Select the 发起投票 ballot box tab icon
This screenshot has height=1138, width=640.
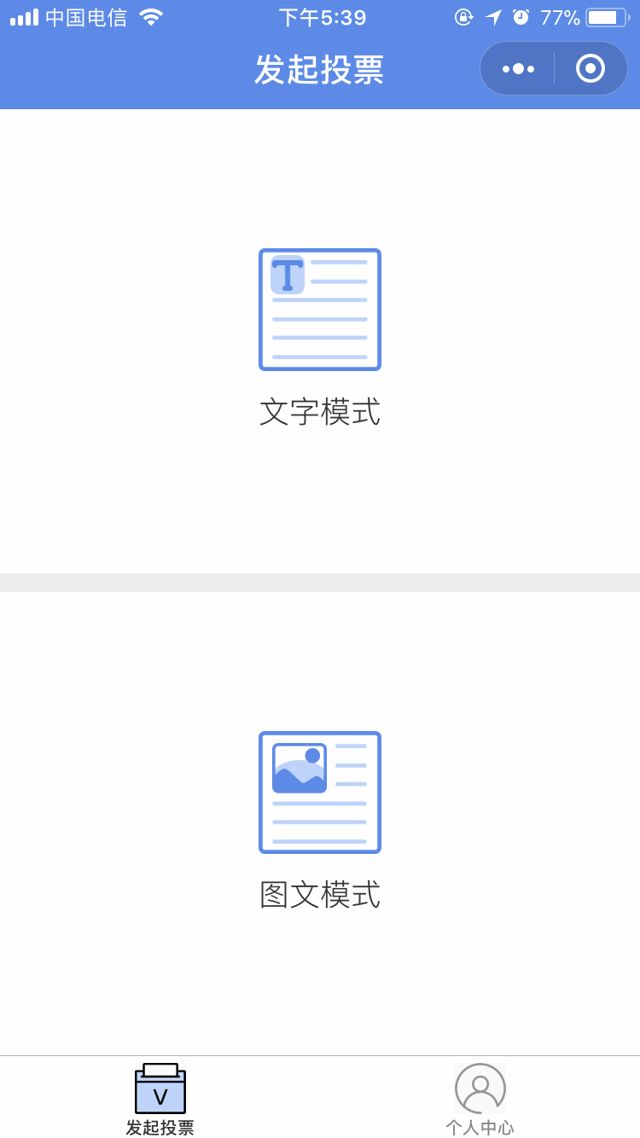160,1089
